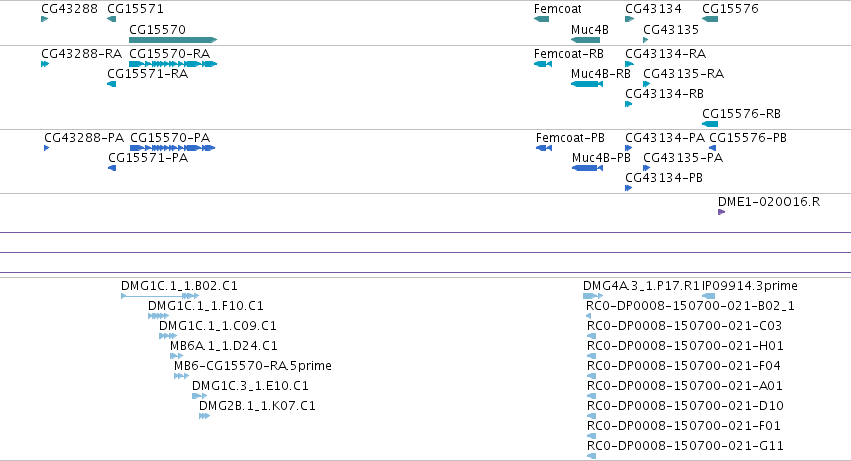Select the RC0-DP0008-150700-021-G11 arrow glyph

click(x=591, y=456)
